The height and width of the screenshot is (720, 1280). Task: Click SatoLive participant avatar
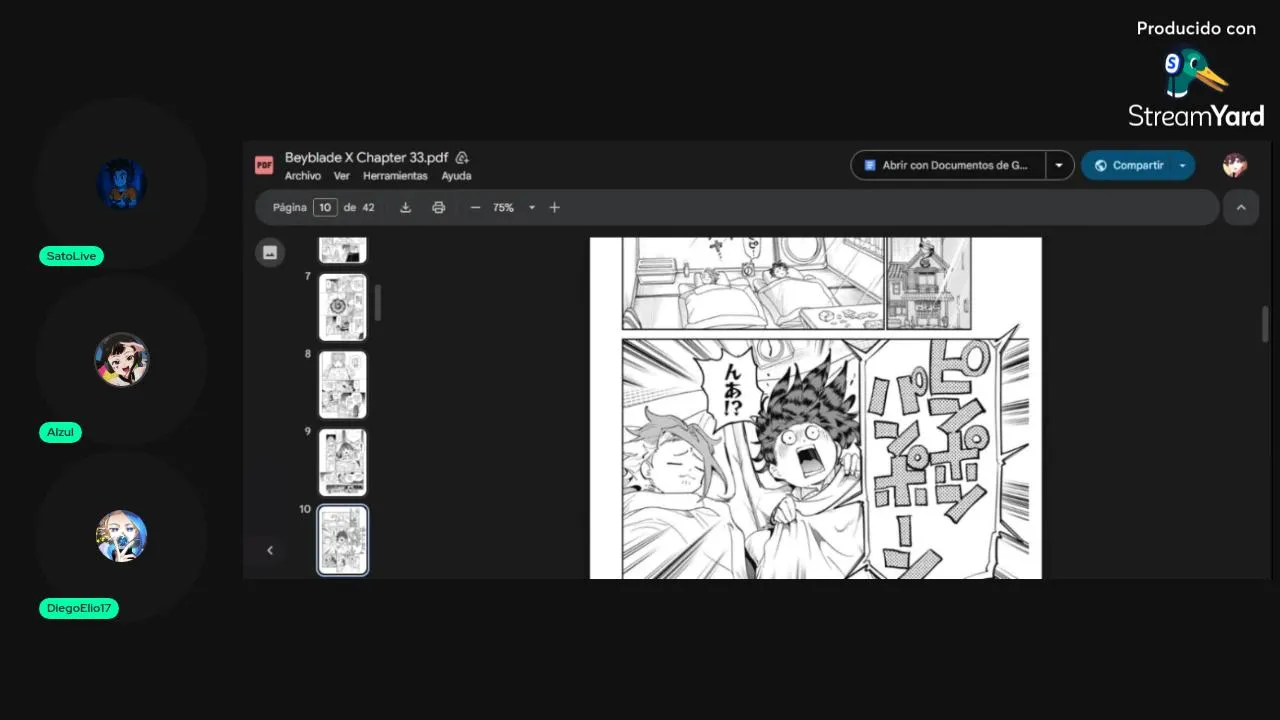[x=122, y=184]
